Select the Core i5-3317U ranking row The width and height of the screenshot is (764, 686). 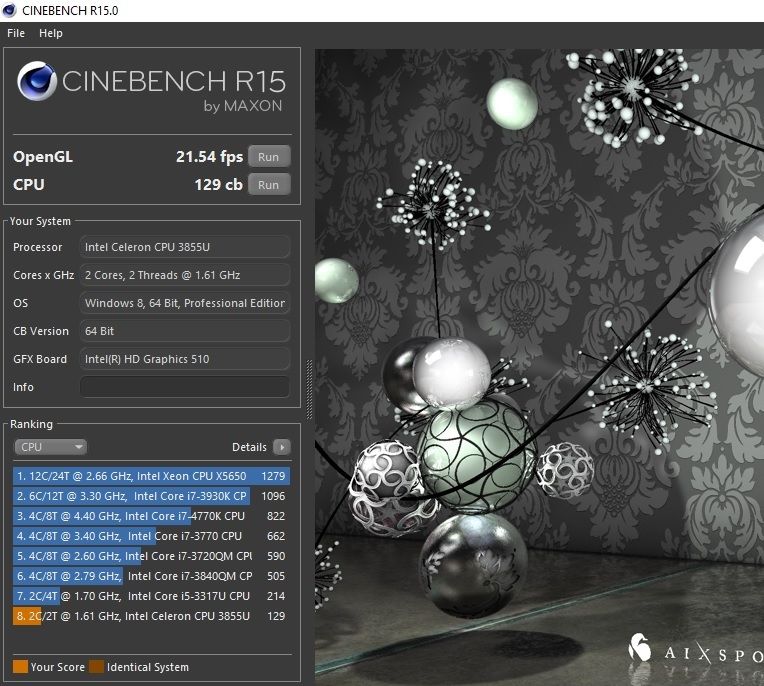point(151,596)
